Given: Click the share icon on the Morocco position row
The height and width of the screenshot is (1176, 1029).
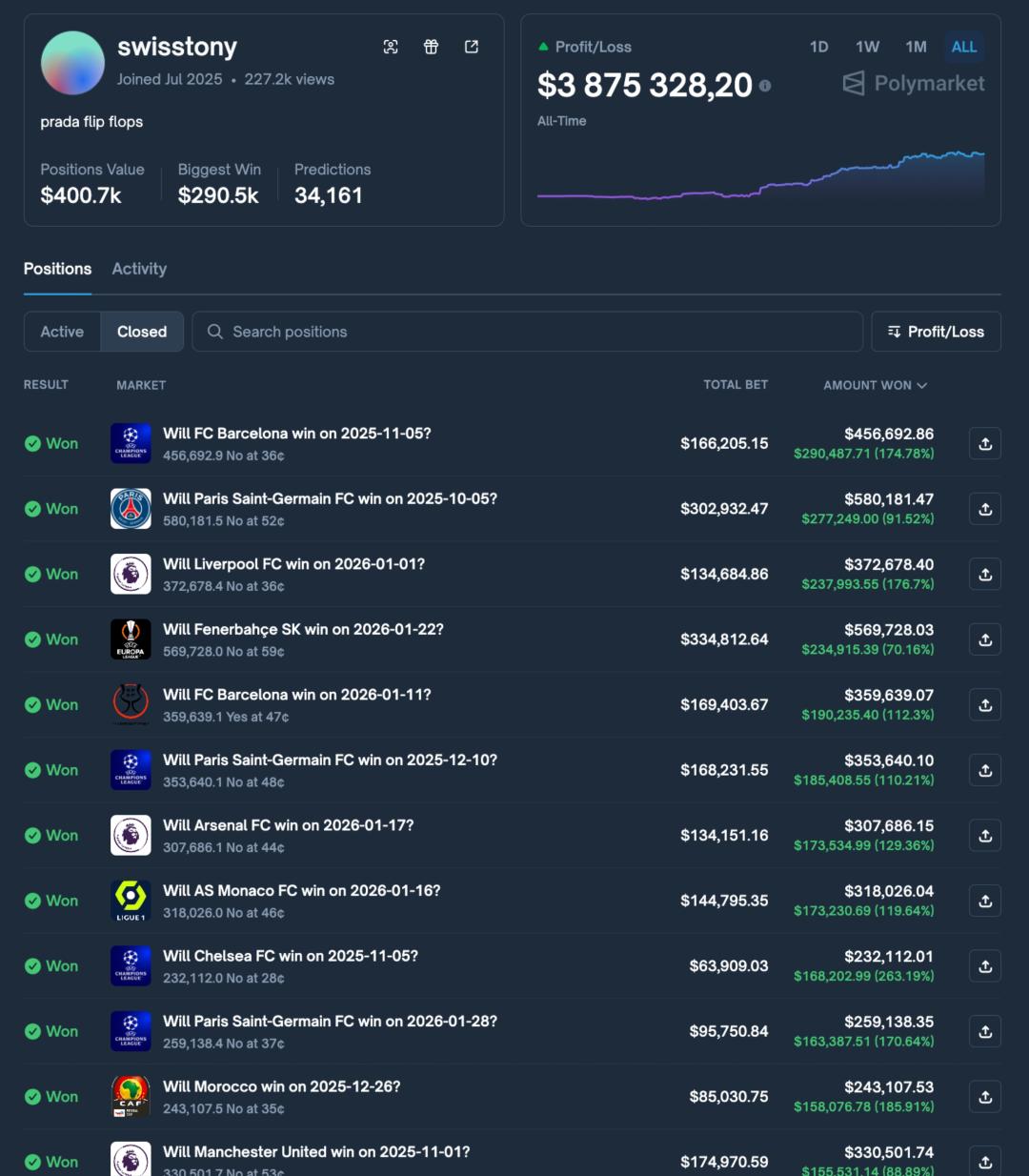Looking at the screenshot, I should tap(984, 1096).
